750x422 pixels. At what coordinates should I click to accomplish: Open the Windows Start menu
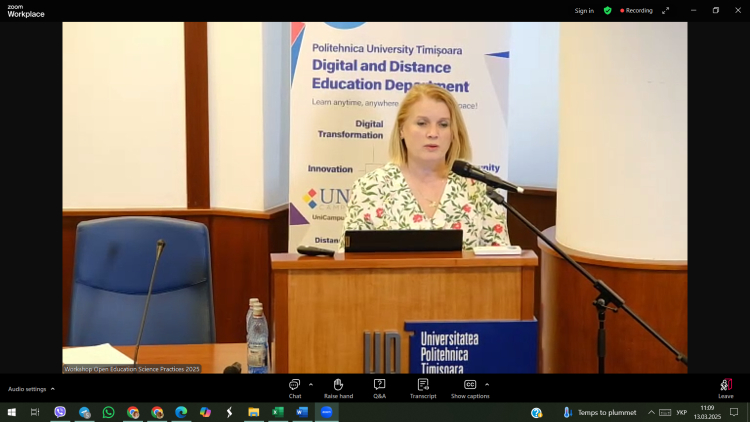pyautogui.click(x=12, y=412)
